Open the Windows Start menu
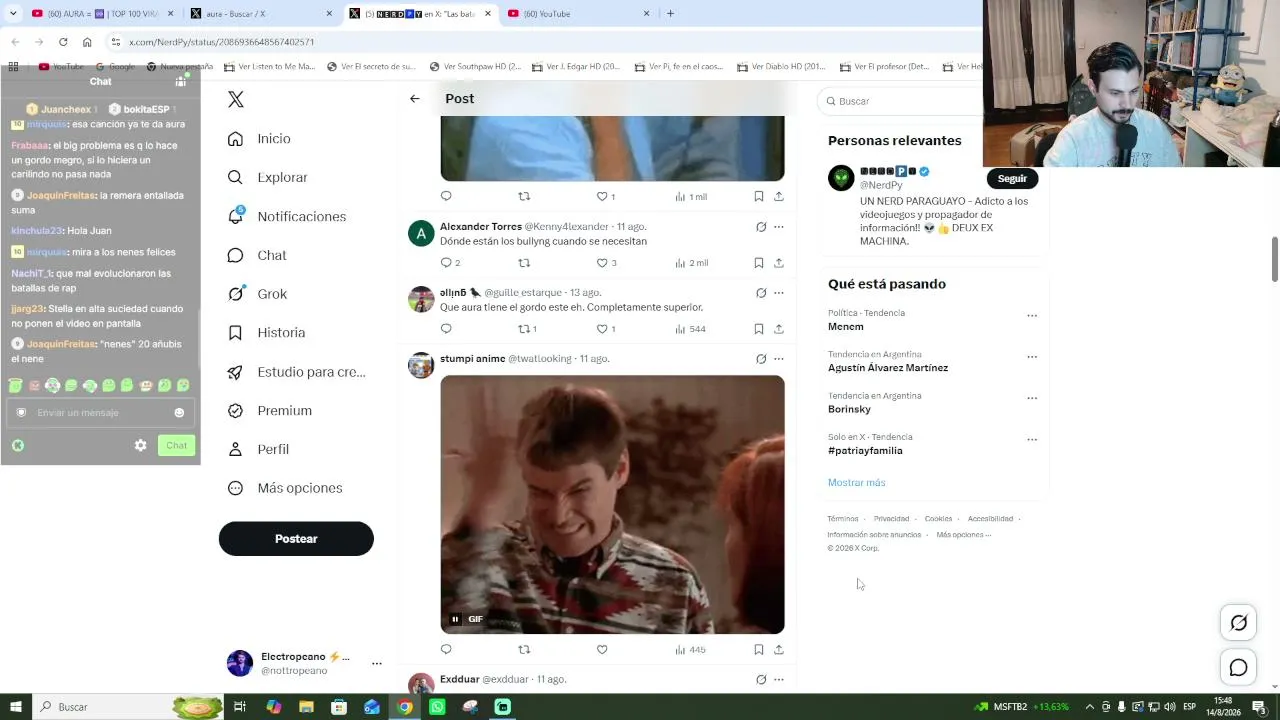Screen dimensions: 1280x720 tap(16, 707)
